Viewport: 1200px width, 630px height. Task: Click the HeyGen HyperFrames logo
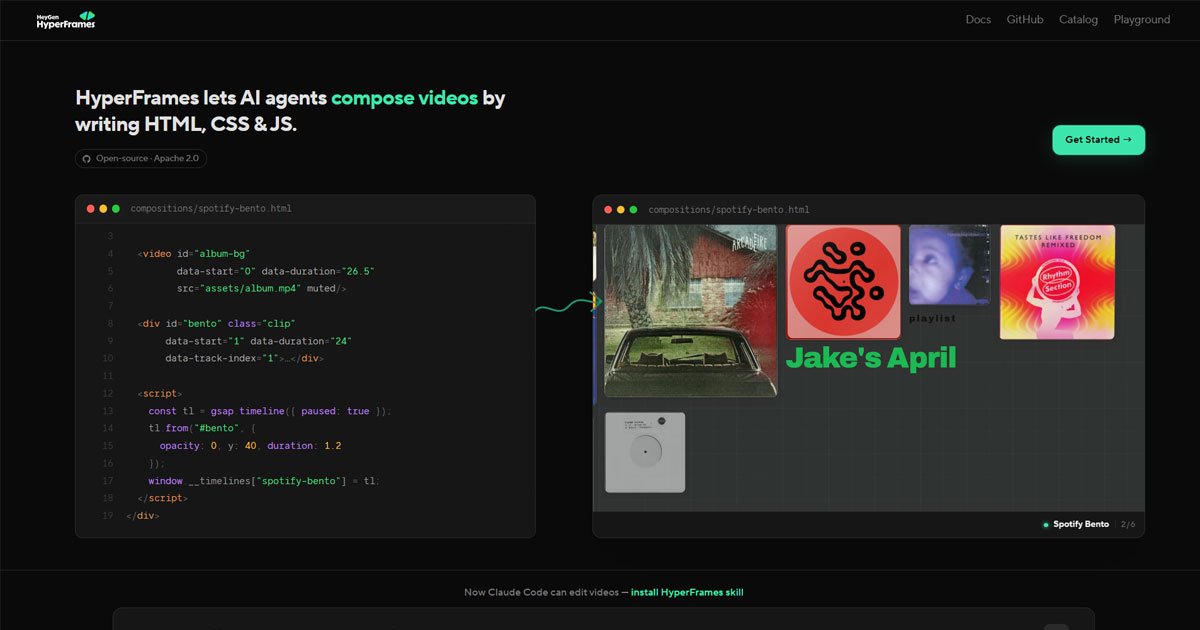(66, 20)
